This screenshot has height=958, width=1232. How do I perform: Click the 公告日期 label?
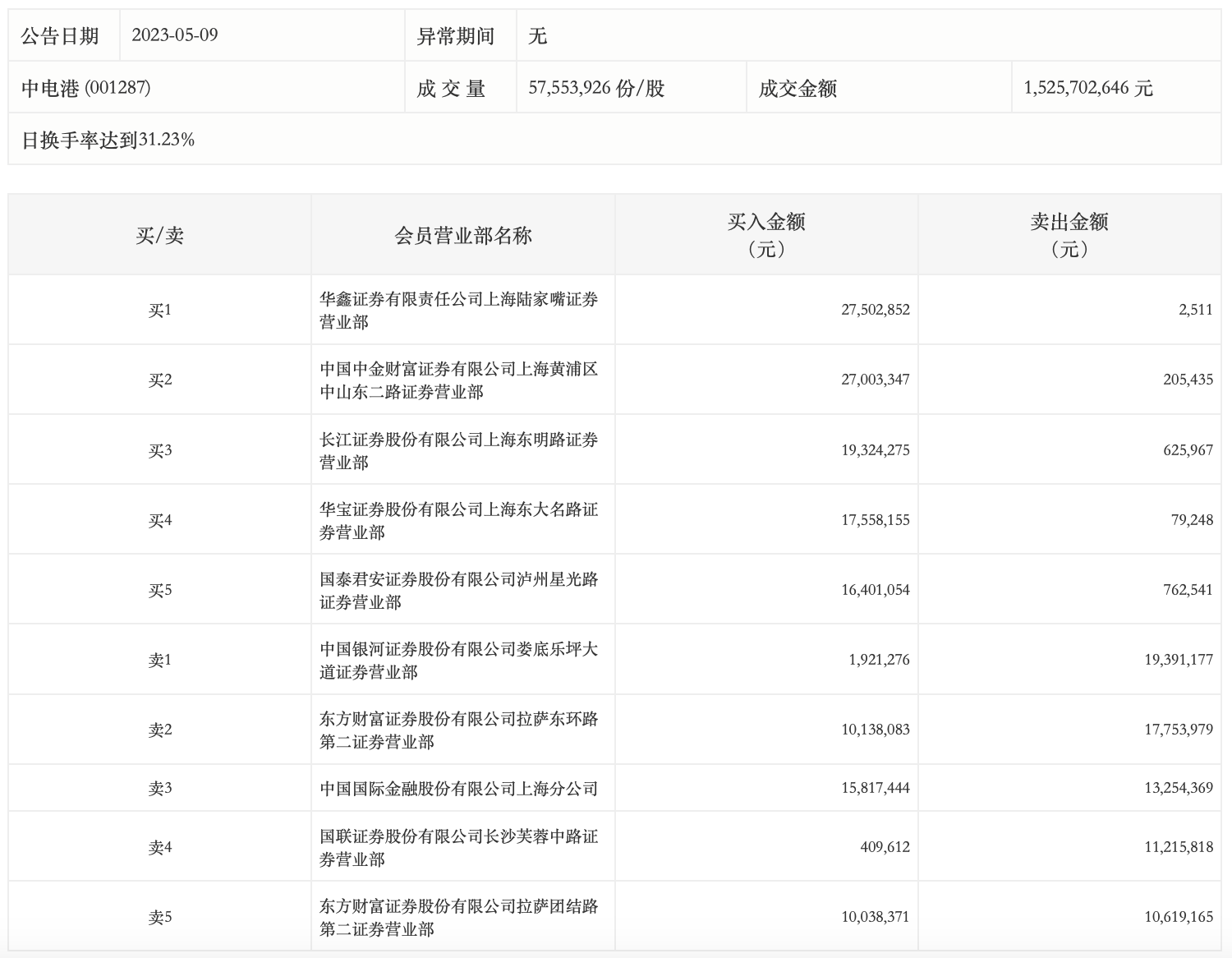(60, 36)
